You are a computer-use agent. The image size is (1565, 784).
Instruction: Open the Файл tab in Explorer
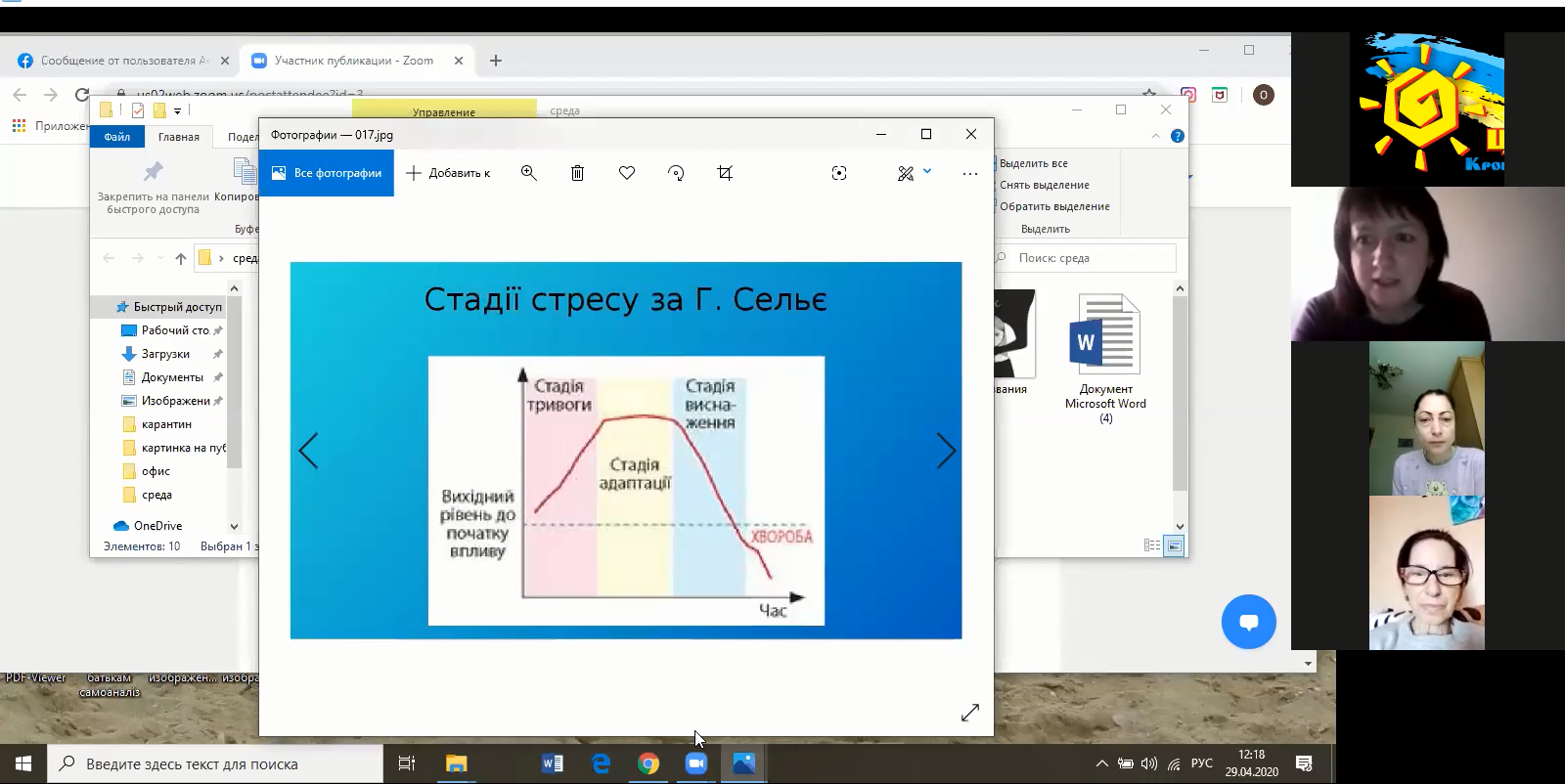(117, 137)
